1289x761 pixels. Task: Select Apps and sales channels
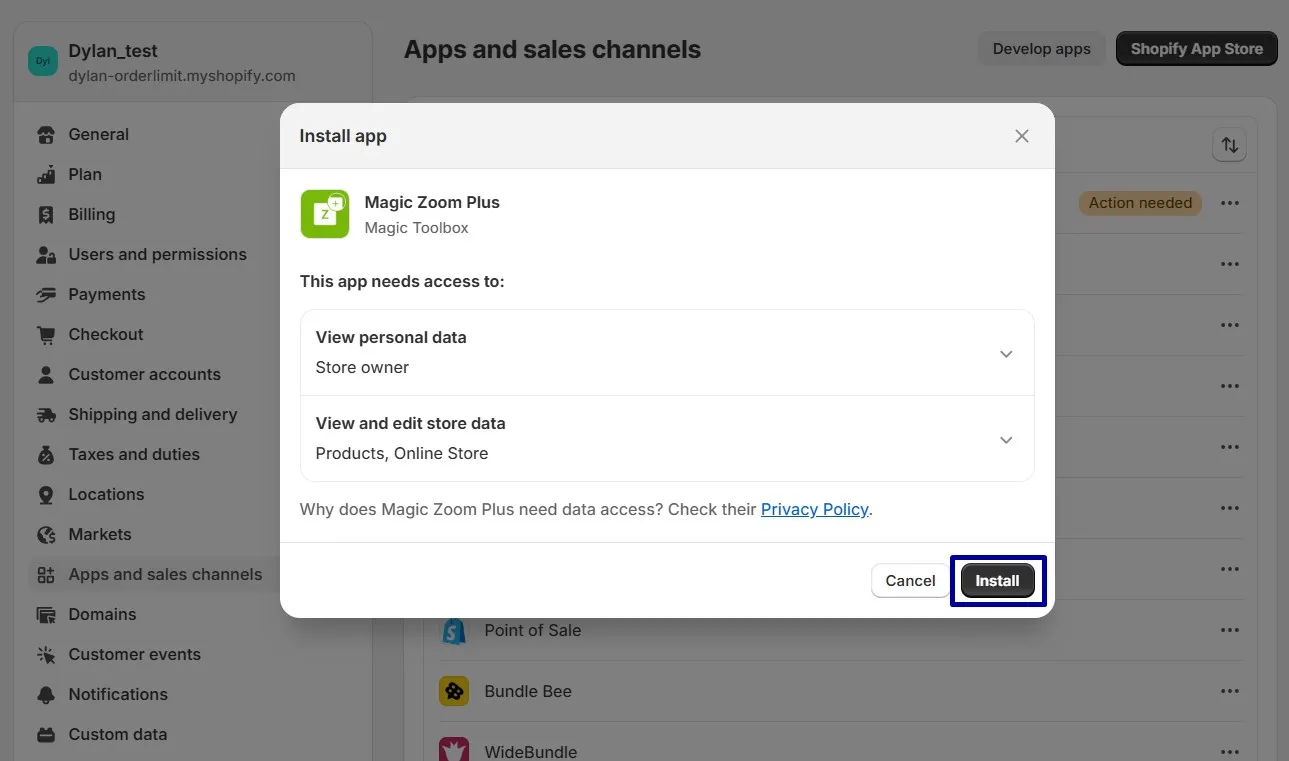click(165, 574)
